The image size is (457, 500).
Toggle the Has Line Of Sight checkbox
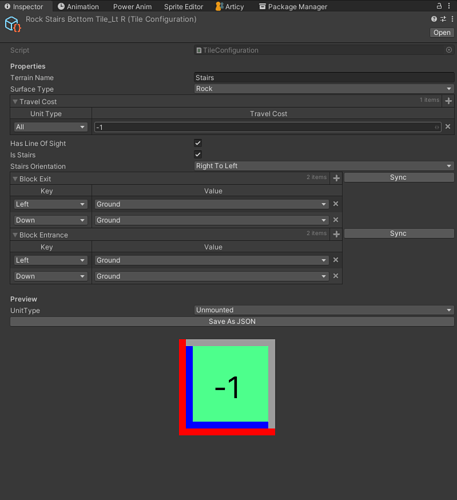pyautogui.click(x=198, y=143)
